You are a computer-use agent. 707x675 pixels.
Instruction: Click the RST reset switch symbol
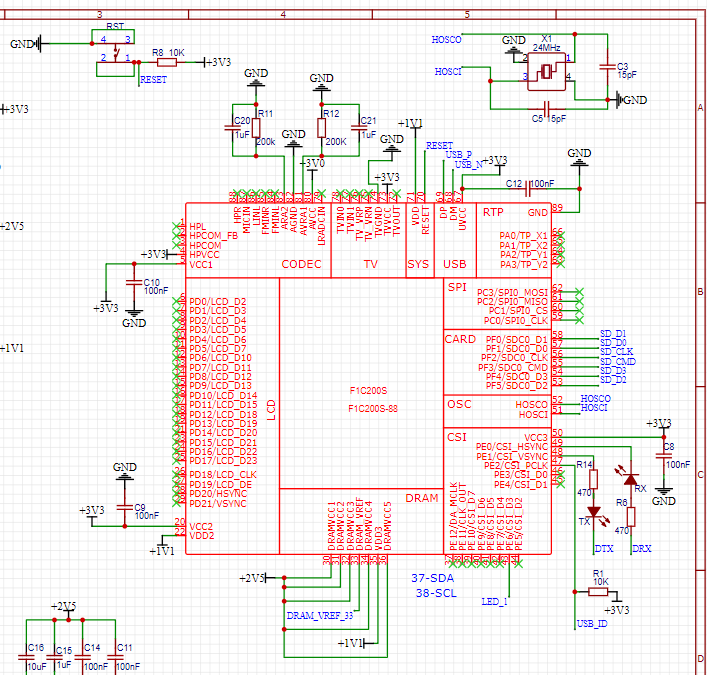(117, 50)
